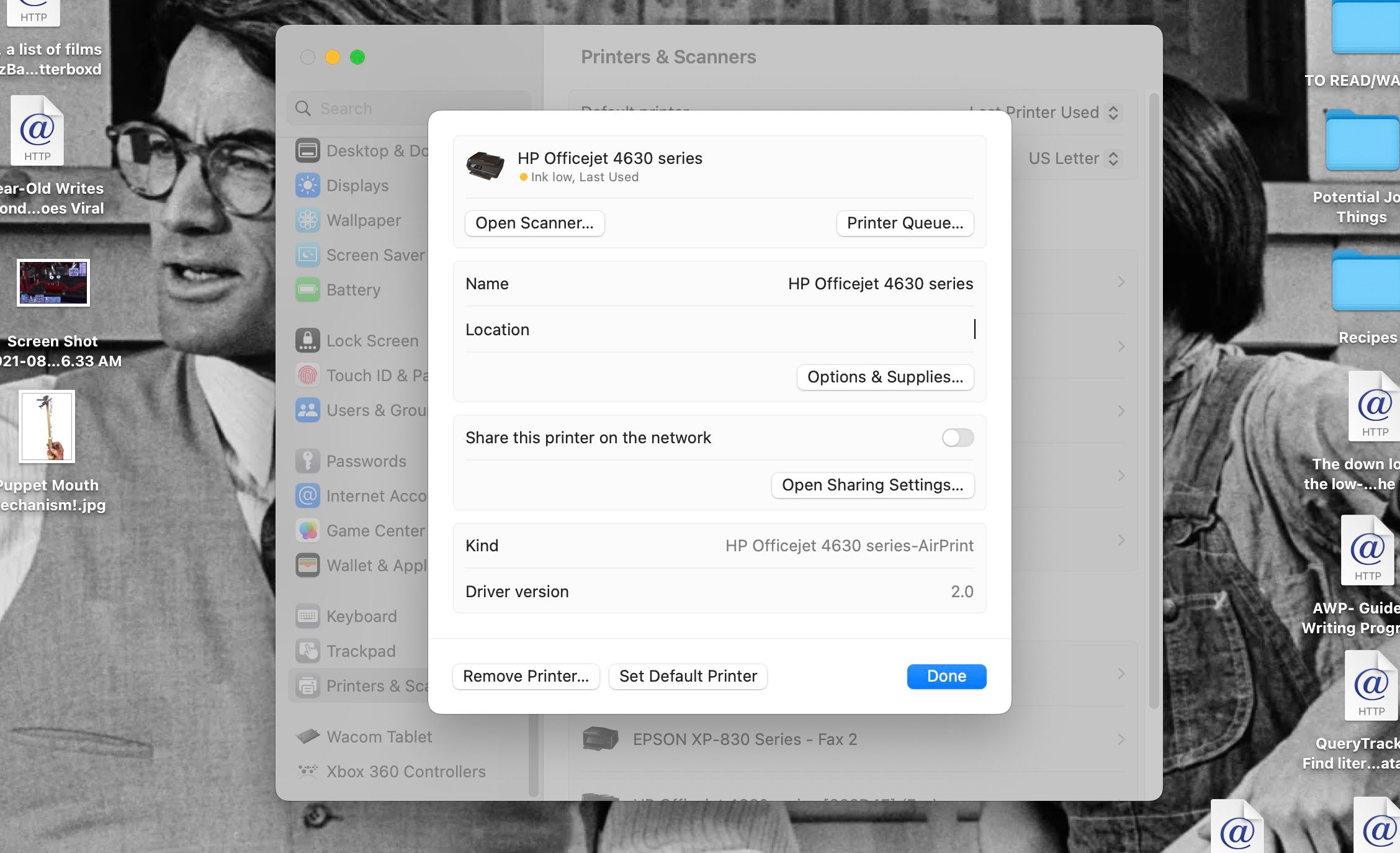Select Xbox 360 Controllers in the sidebar
Screen dimensions: 1400x853
405,772
